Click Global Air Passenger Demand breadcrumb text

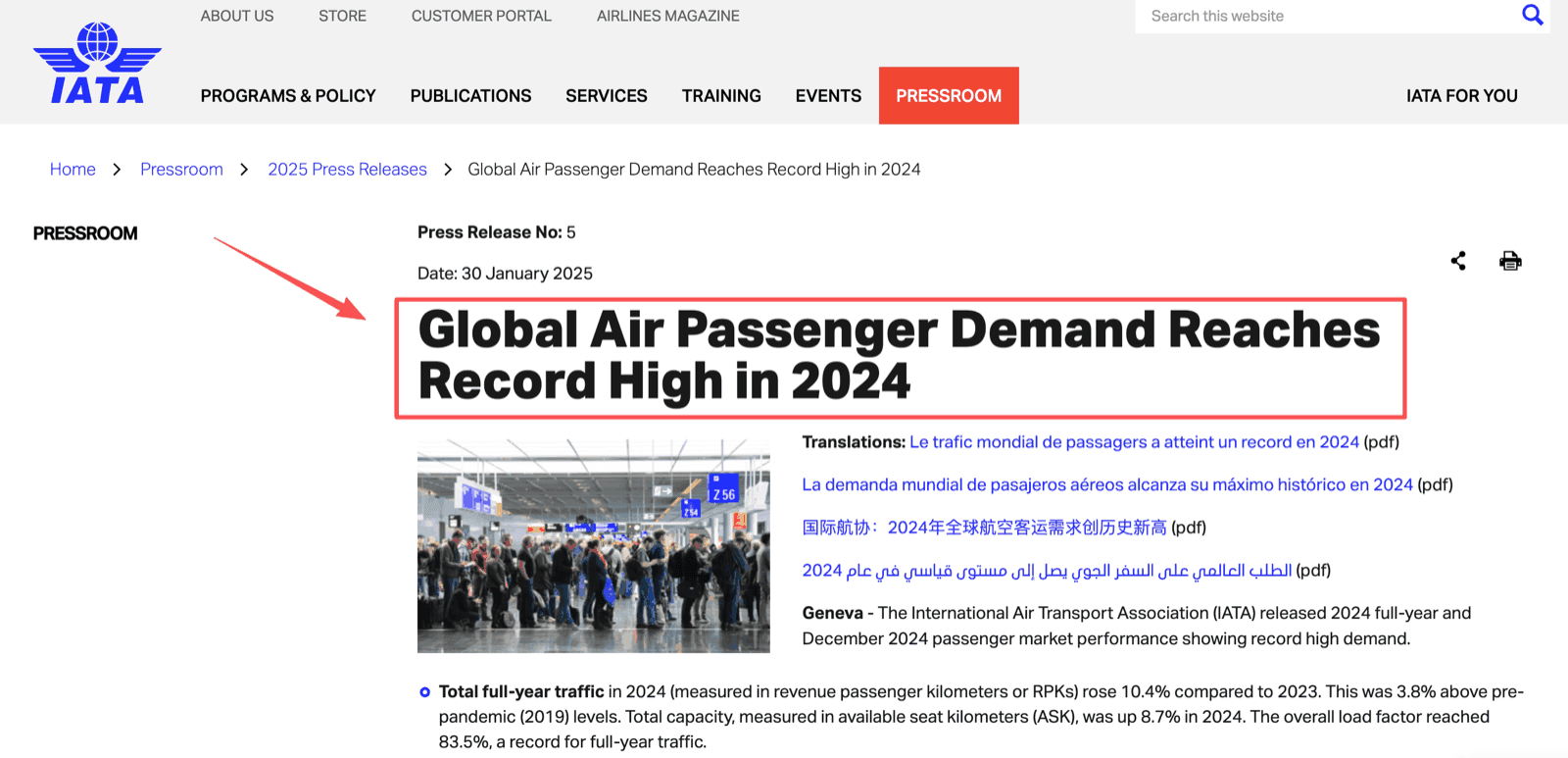[x=694, y=170]
